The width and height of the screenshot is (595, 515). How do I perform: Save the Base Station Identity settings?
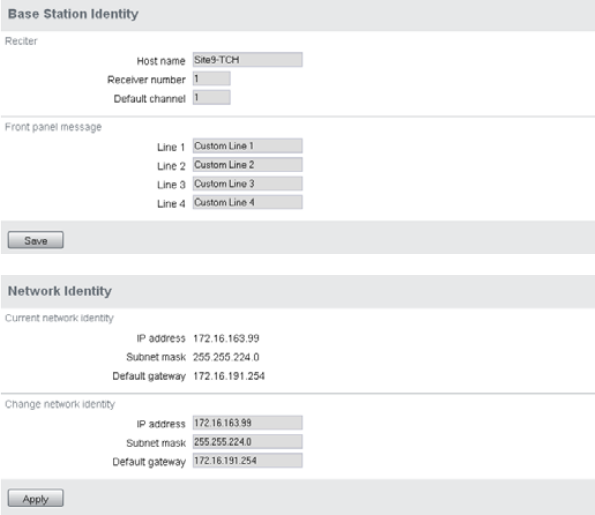point(36,240)
